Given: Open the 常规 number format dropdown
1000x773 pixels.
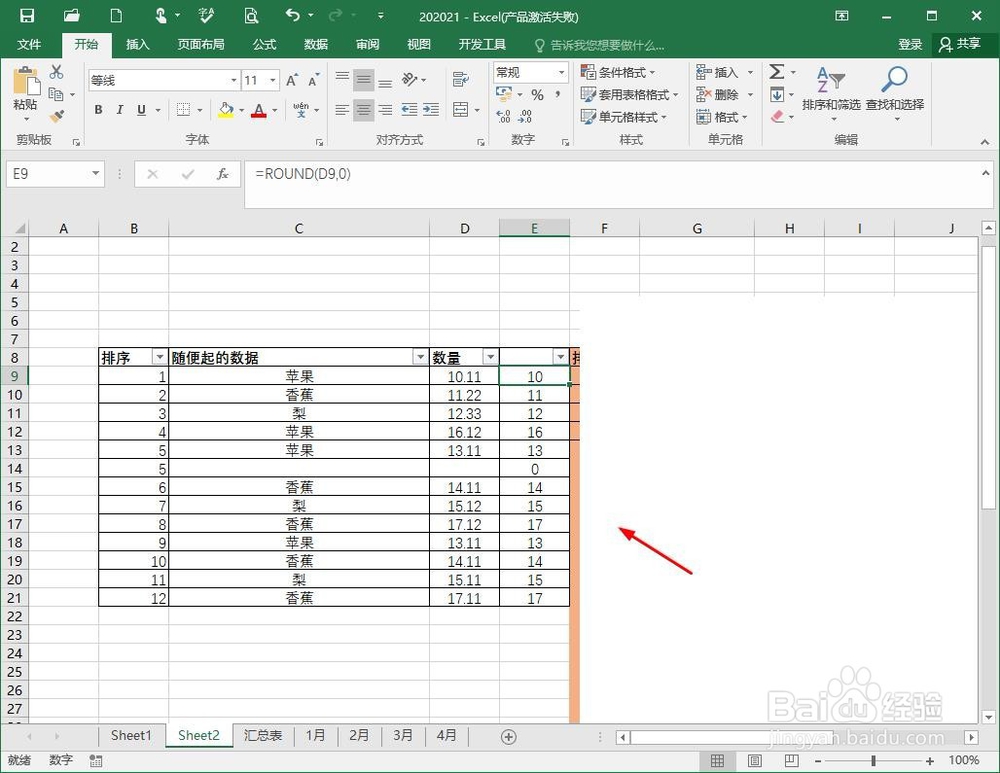Looking at the screenshot, I should 560,71.
